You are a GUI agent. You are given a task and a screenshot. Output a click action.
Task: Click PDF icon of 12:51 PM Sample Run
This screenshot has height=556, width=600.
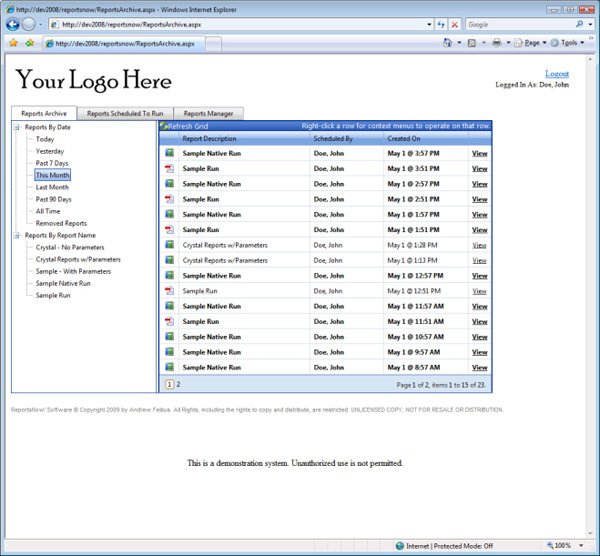point(169,291)
